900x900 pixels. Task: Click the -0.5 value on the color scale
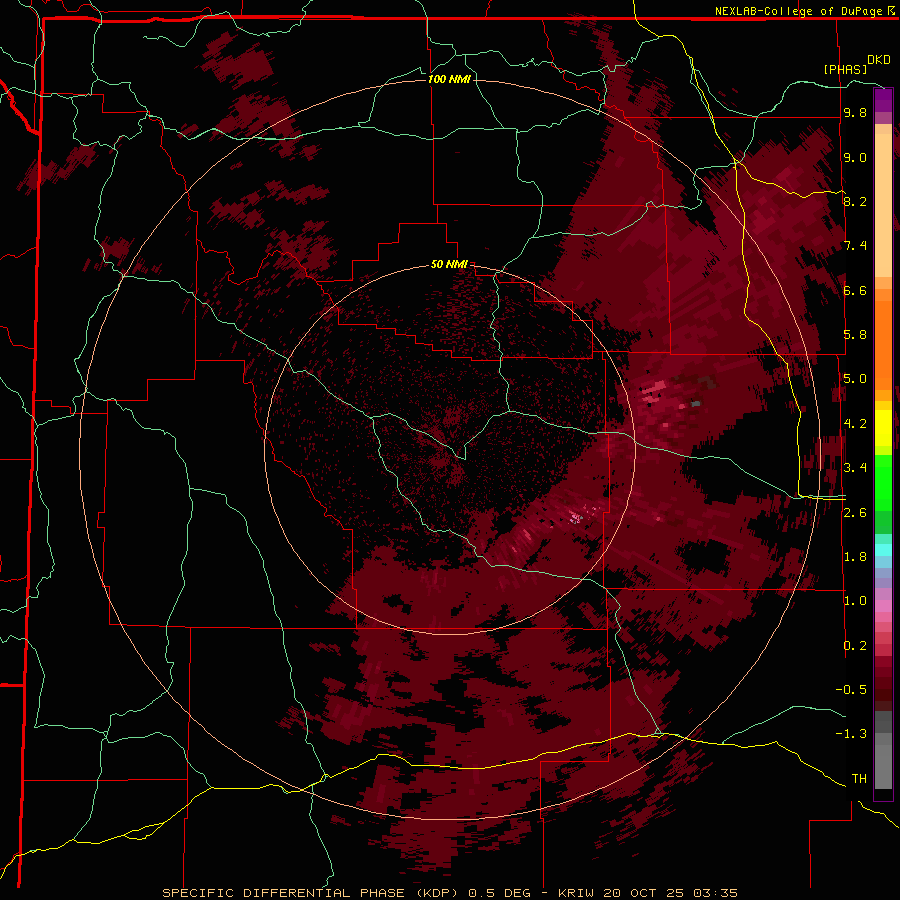(x=851, y=690)
